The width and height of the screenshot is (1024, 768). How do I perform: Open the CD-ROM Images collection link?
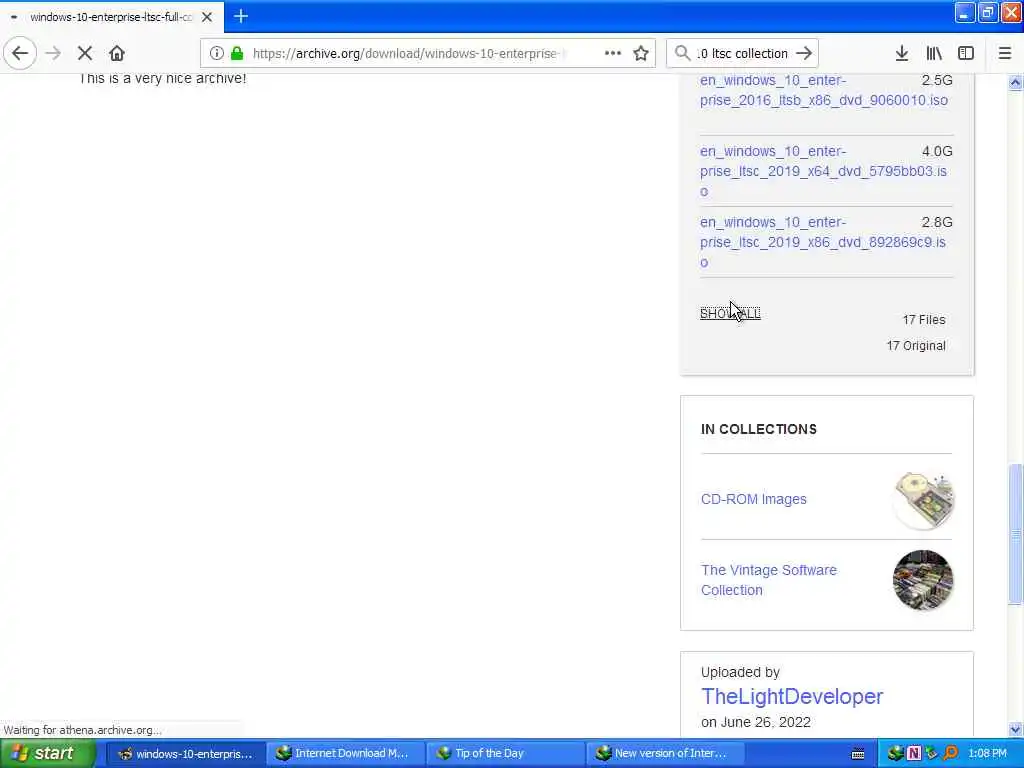[x=754, y=499]
